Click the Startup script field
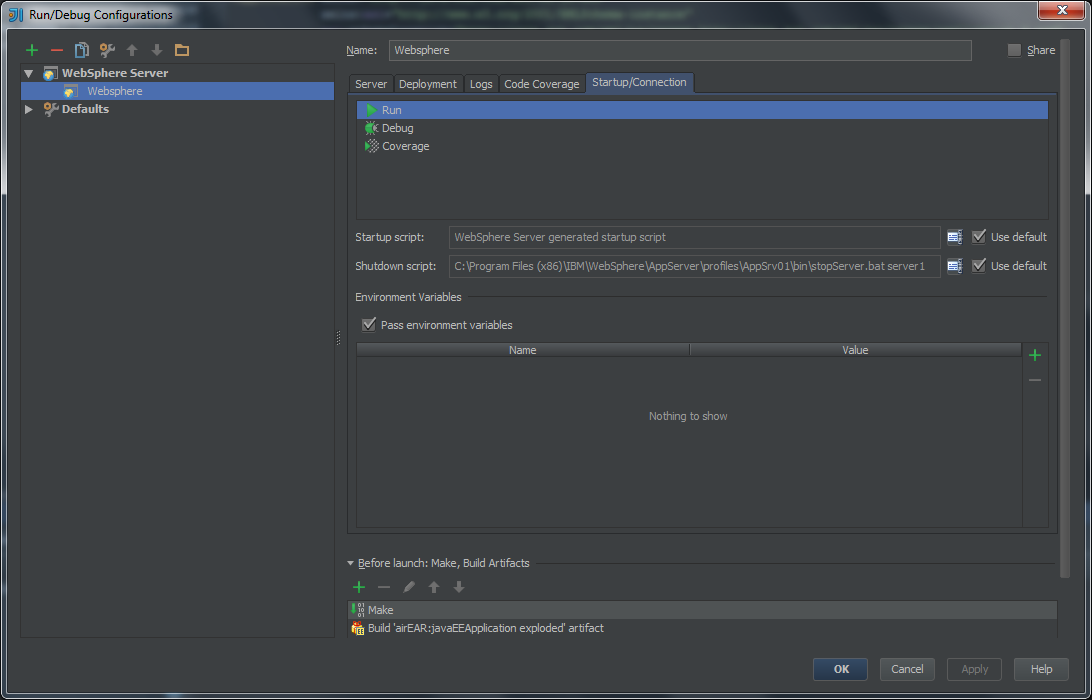The height and width of the screenshot is (700, 1092). click(x=694, y=237)
